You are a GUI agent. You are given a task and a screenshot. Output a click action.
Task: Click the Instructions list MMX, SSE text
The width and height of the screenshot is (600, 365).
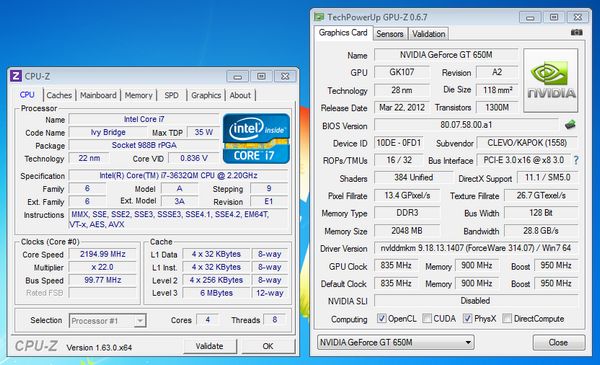pyautogui.click(x=178, y=219)
